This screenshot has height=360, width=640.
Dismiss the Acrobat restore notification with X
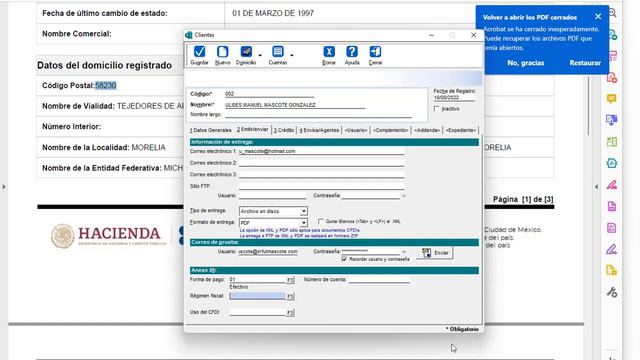pyautogui.click(x=598, y=16)
